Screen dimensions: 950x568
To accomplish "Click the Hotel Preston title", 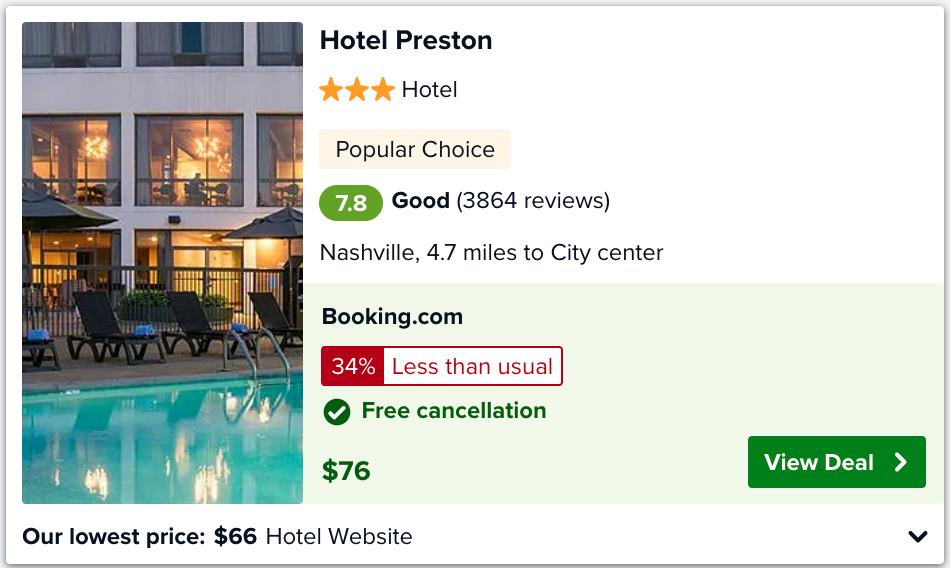I will coord(406,41).
